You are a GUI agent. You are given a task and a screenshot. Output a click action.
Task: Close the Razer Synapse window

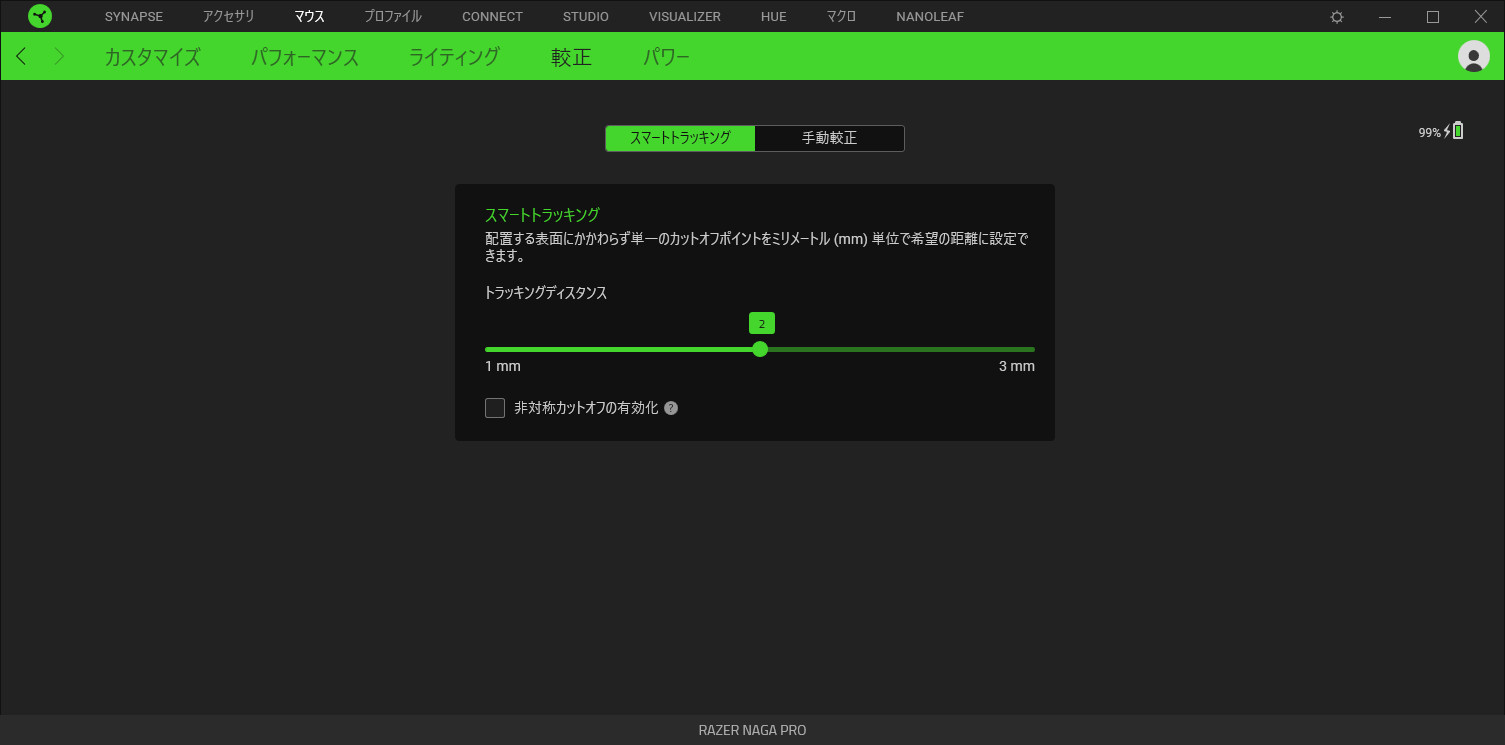pyautogui.click(x=1481, y=17)
